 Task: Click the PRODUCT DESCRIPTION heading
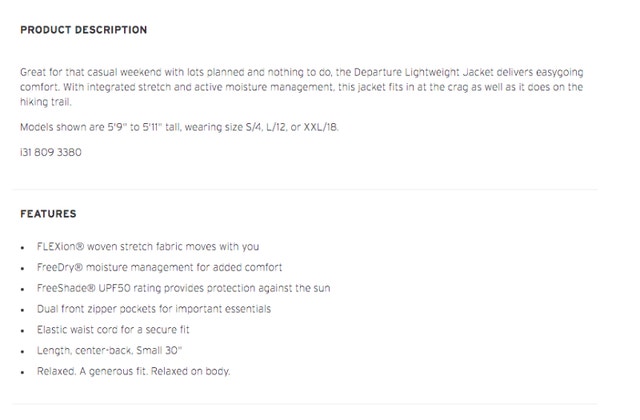pyautogui.click(x=84, y=30)
